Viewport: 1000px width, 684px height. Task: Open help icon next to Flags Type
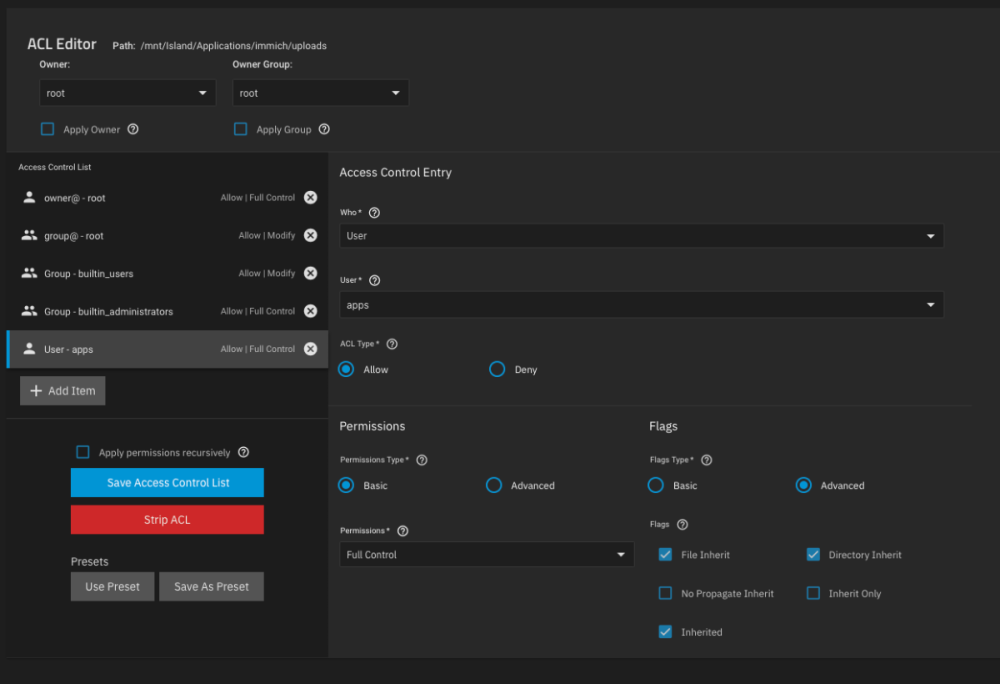(706, 460)
